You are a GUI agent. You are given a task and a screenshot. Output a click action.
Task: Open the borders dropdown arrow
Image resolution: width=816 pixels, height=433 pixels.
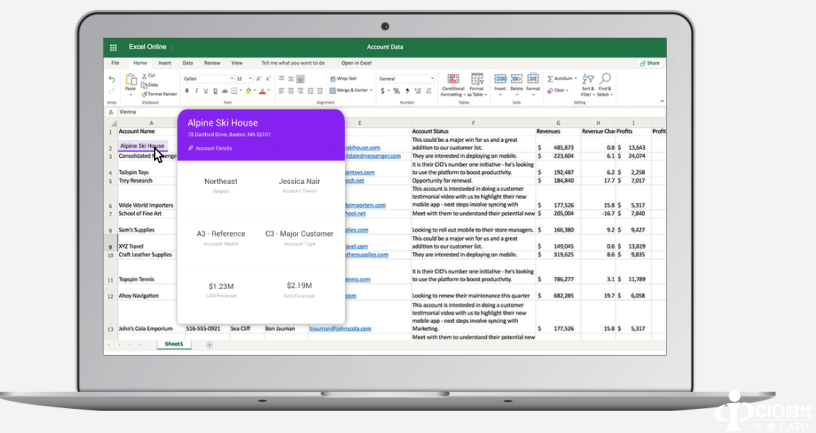pos(240,91)
